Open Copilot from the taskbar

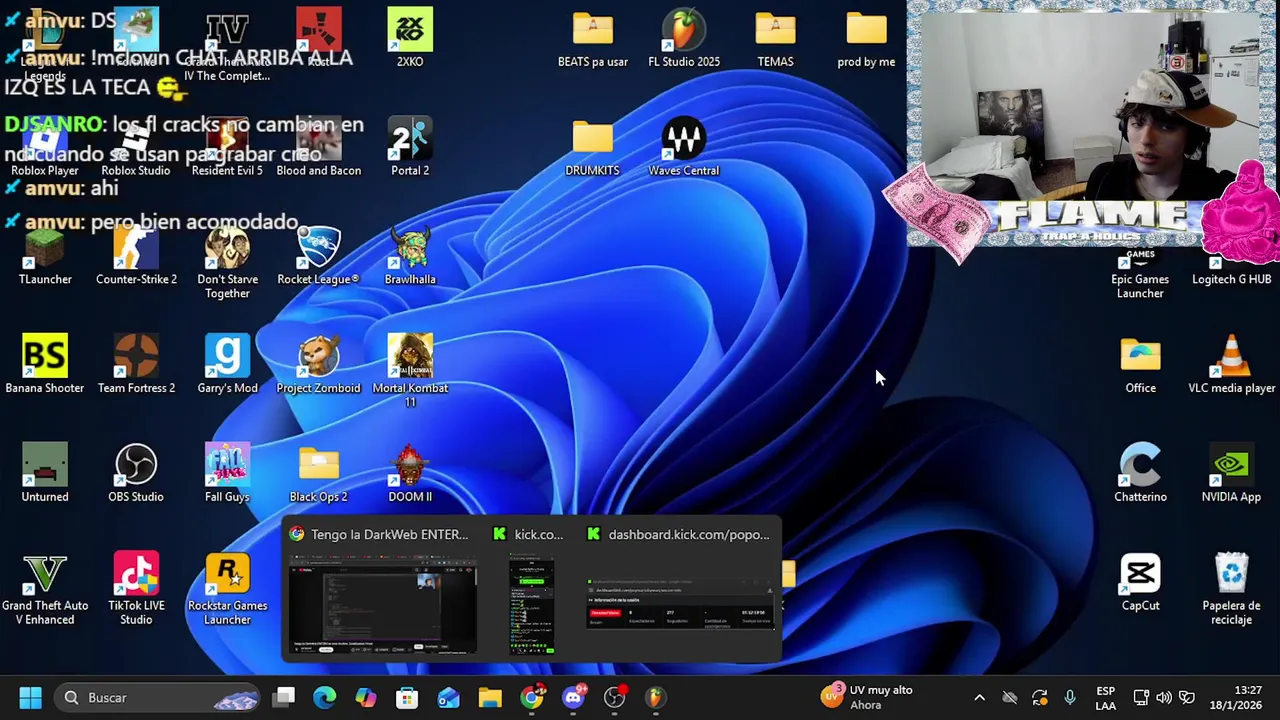pyautogui.click(x=366, y=697)
